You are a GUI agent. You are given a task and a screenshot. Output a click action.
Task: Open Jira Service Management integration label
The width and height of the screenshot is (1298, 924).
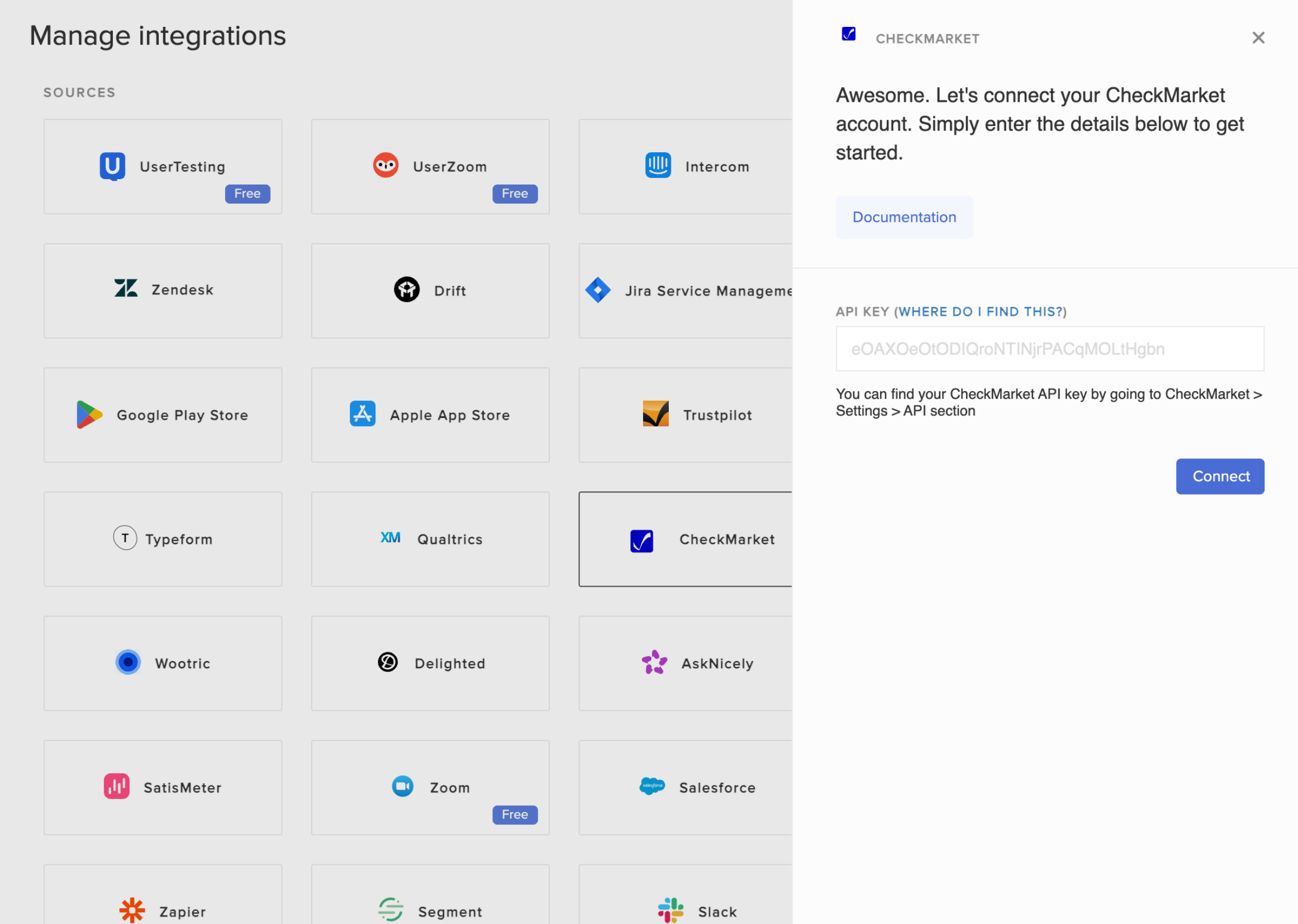point(709,291)
